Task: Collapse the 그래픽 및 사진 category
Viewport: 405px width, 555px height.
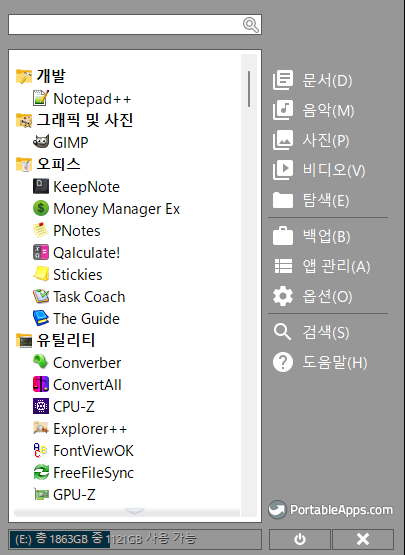Action: [x=24, y=120]
